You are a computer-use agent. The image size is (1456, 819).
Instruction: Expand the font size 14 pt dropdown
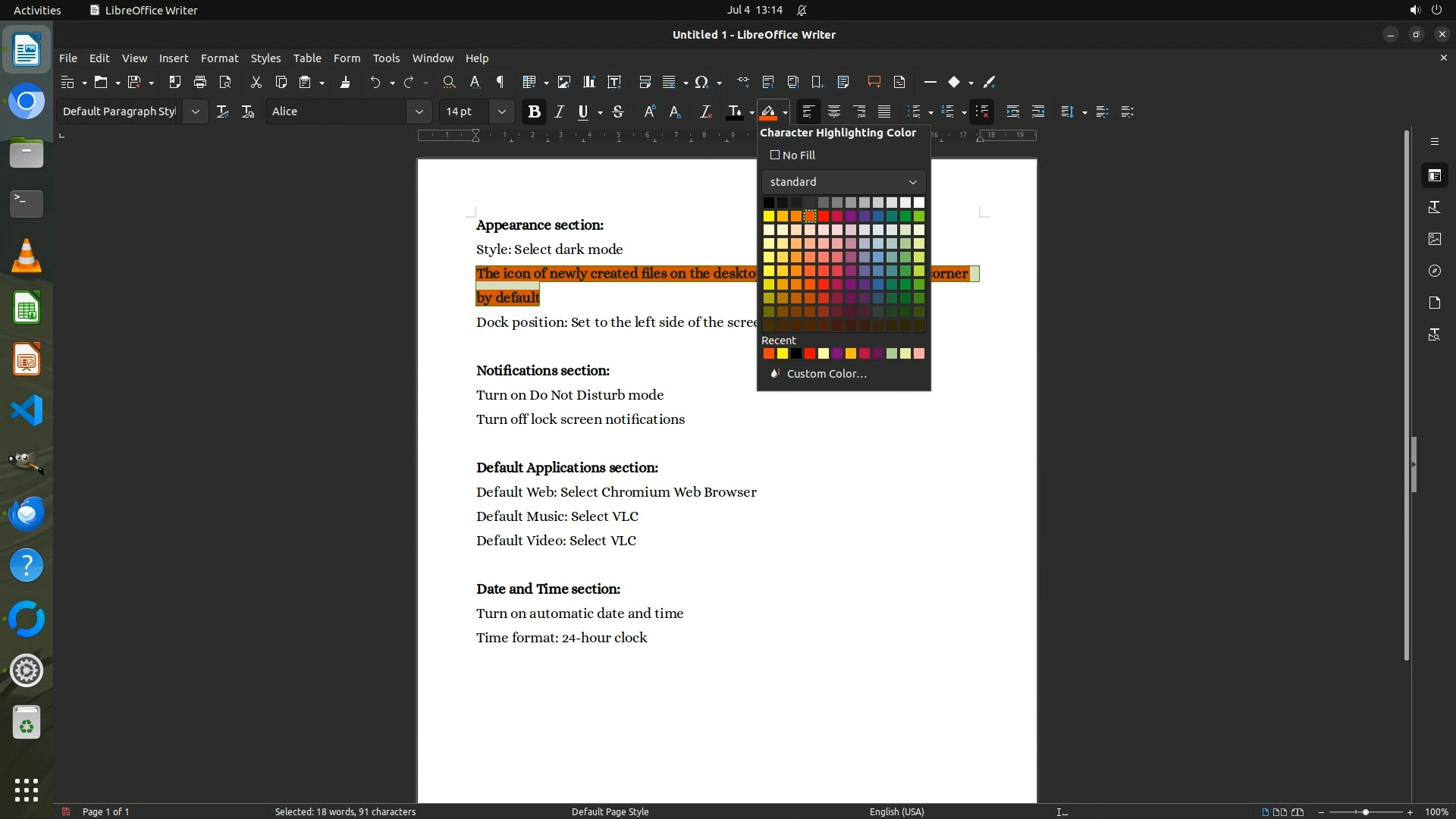(501, 111)
